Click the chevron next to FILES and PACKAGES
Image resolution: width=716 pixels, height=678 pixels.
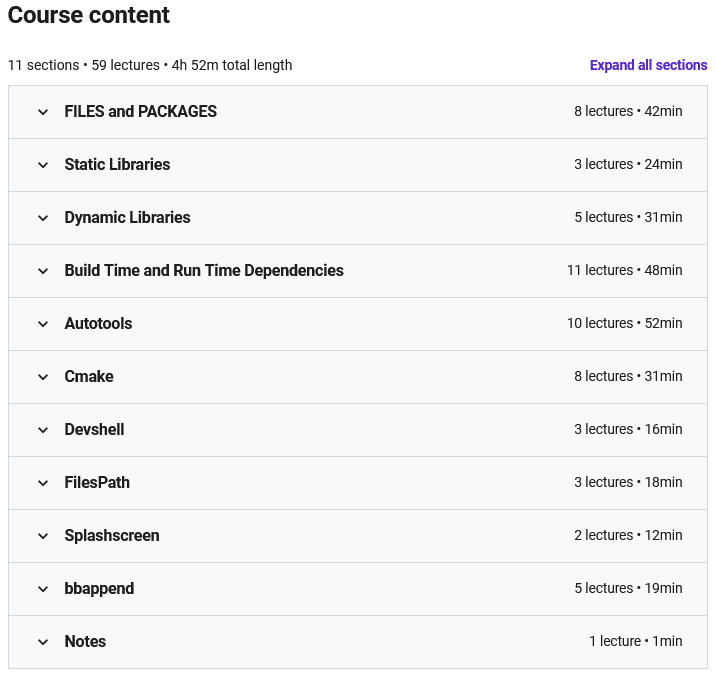pos(43,112)
